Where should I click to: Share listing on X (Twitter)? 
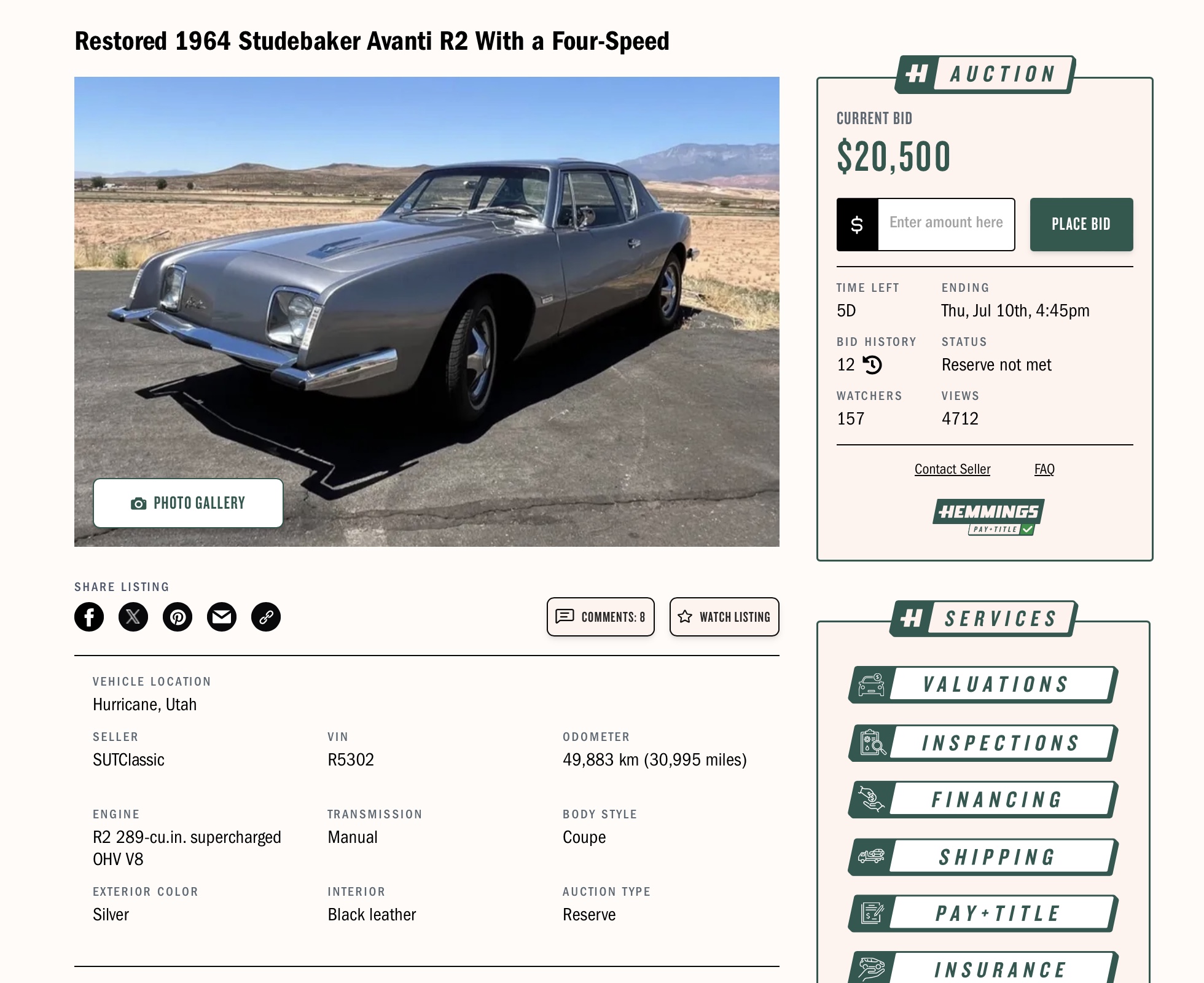click(x=133, y=617)
